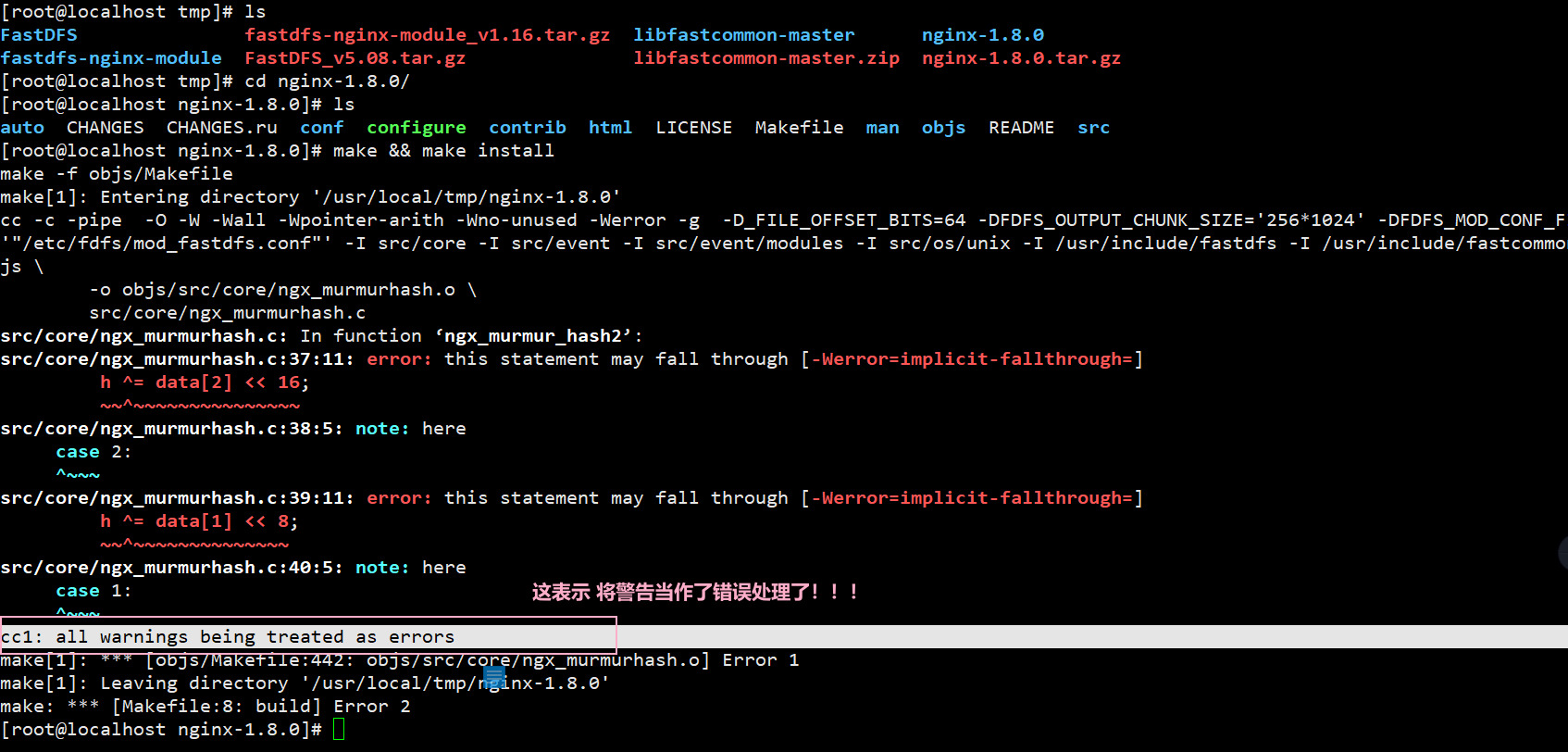Click the 'make && make install' command text
Screen dimensions: 1568x752
coord(443,151)
